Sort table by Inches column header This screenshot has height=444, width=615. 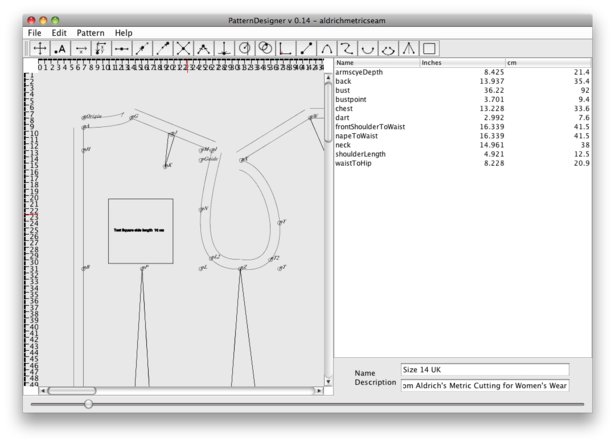point(462,63)
